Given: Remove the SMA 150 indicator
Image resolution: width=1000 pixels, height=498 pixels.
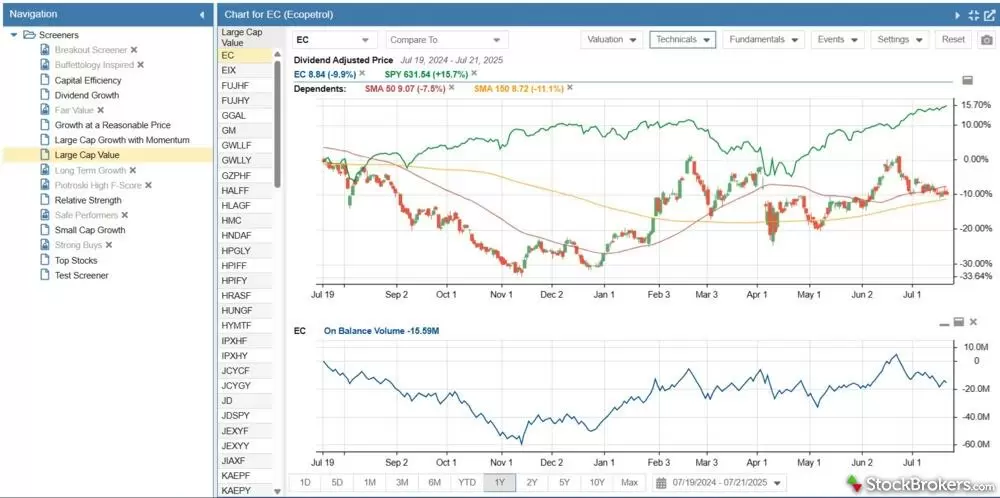Looking at the screenshot, I should [x=570, y=88].
